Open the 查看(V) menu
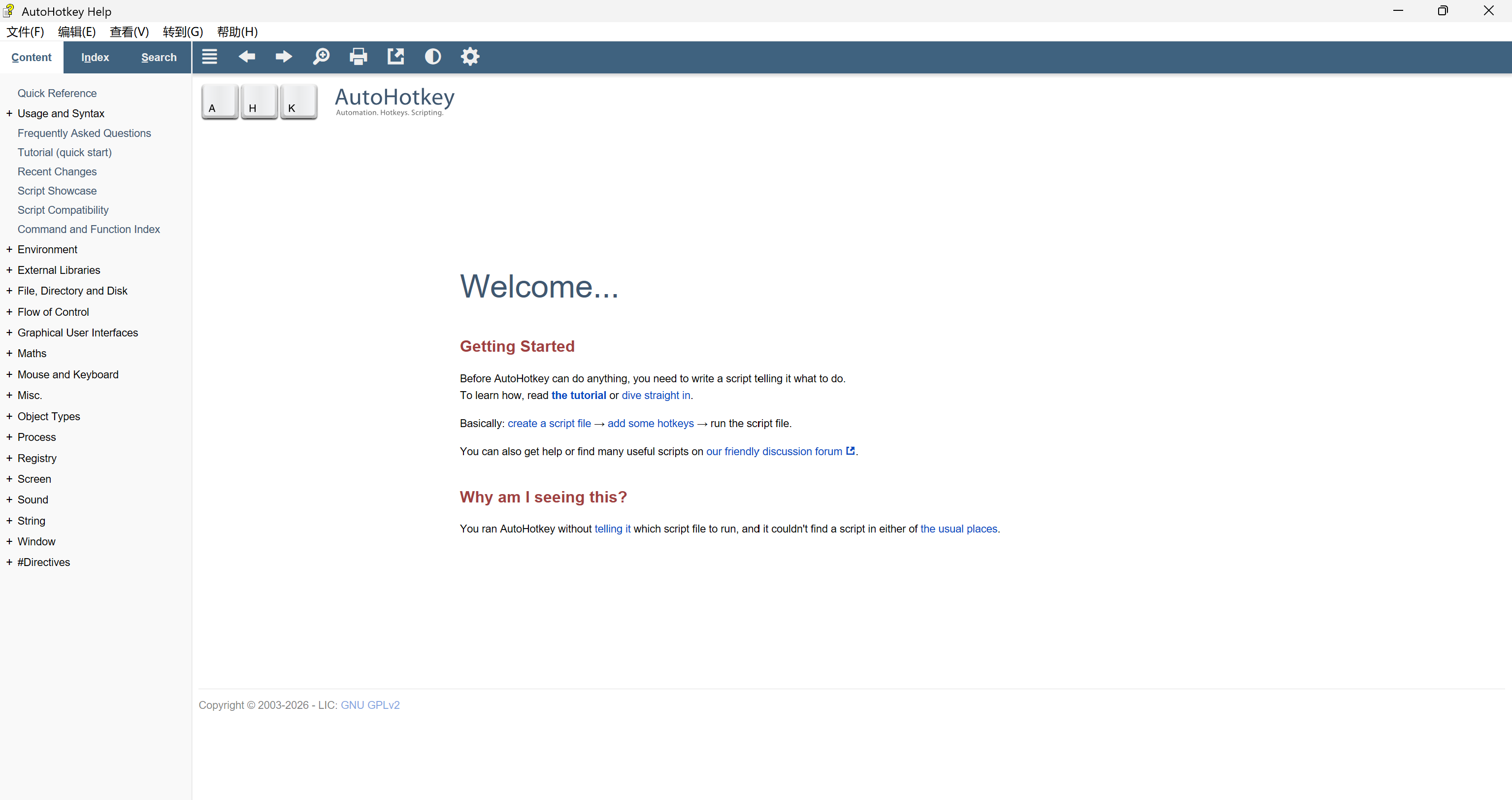This screenshot has height=800, width=1512. click(129, 32)
